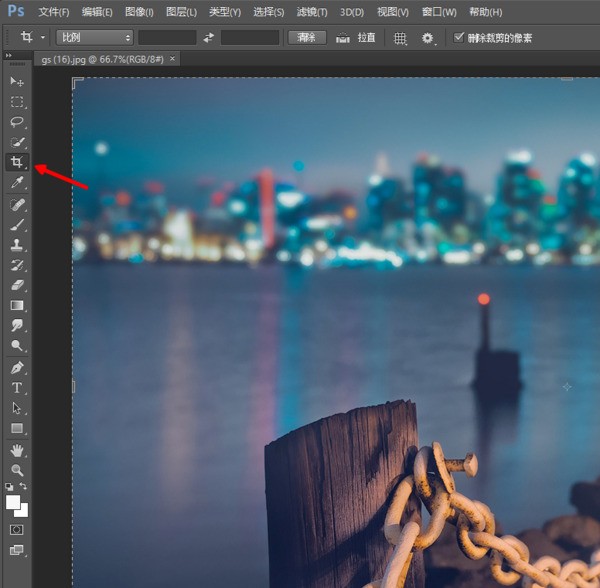Expand the crop settings gear menu

430,37
